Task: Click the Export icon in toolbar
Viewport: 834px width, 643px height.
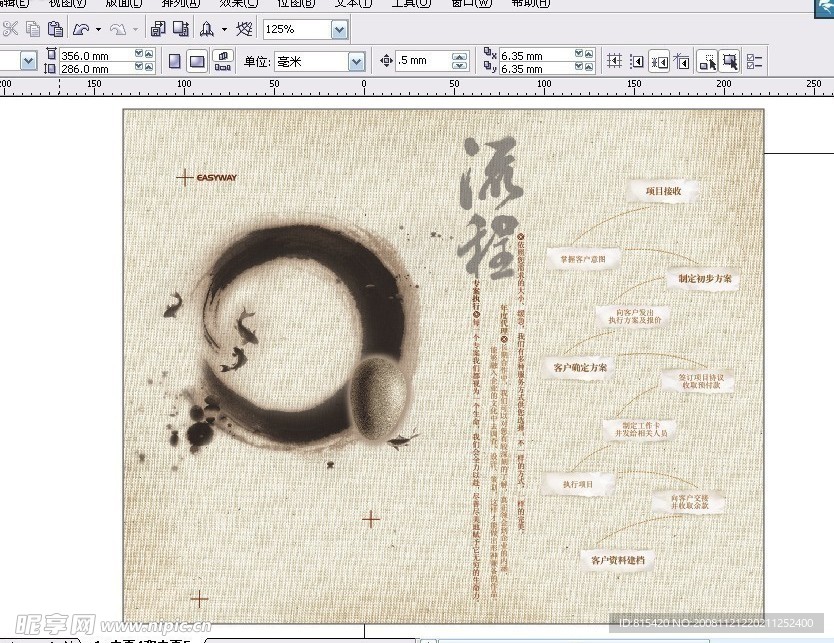Action: (181, 30)
